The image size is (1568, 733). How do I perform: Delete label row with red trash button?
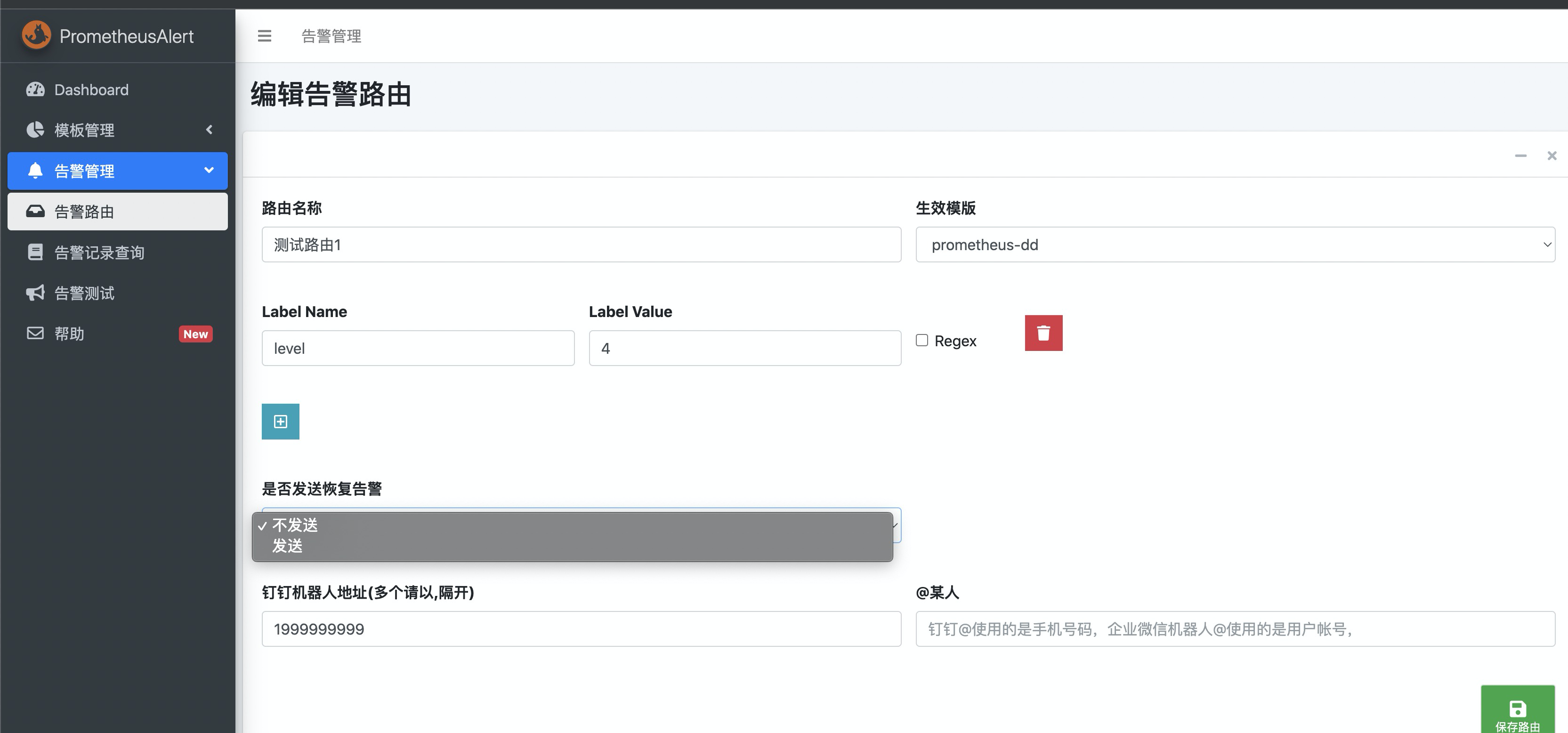pos(1043,333)
